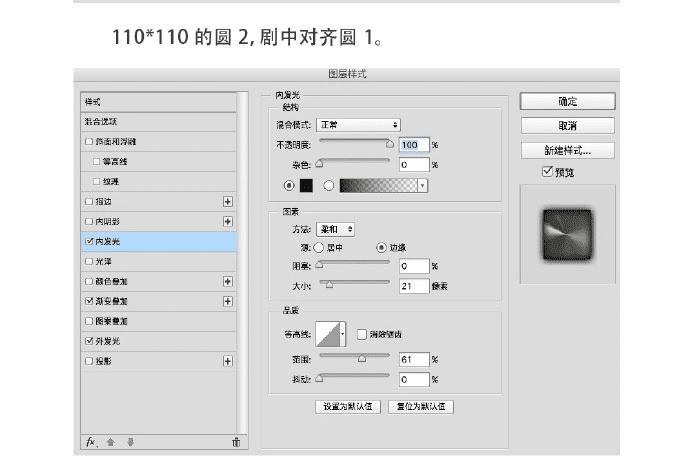The height and width of the screenshot is (456, 690).
Task: Click the style preview thumbnail
Action: click(567, 235)
